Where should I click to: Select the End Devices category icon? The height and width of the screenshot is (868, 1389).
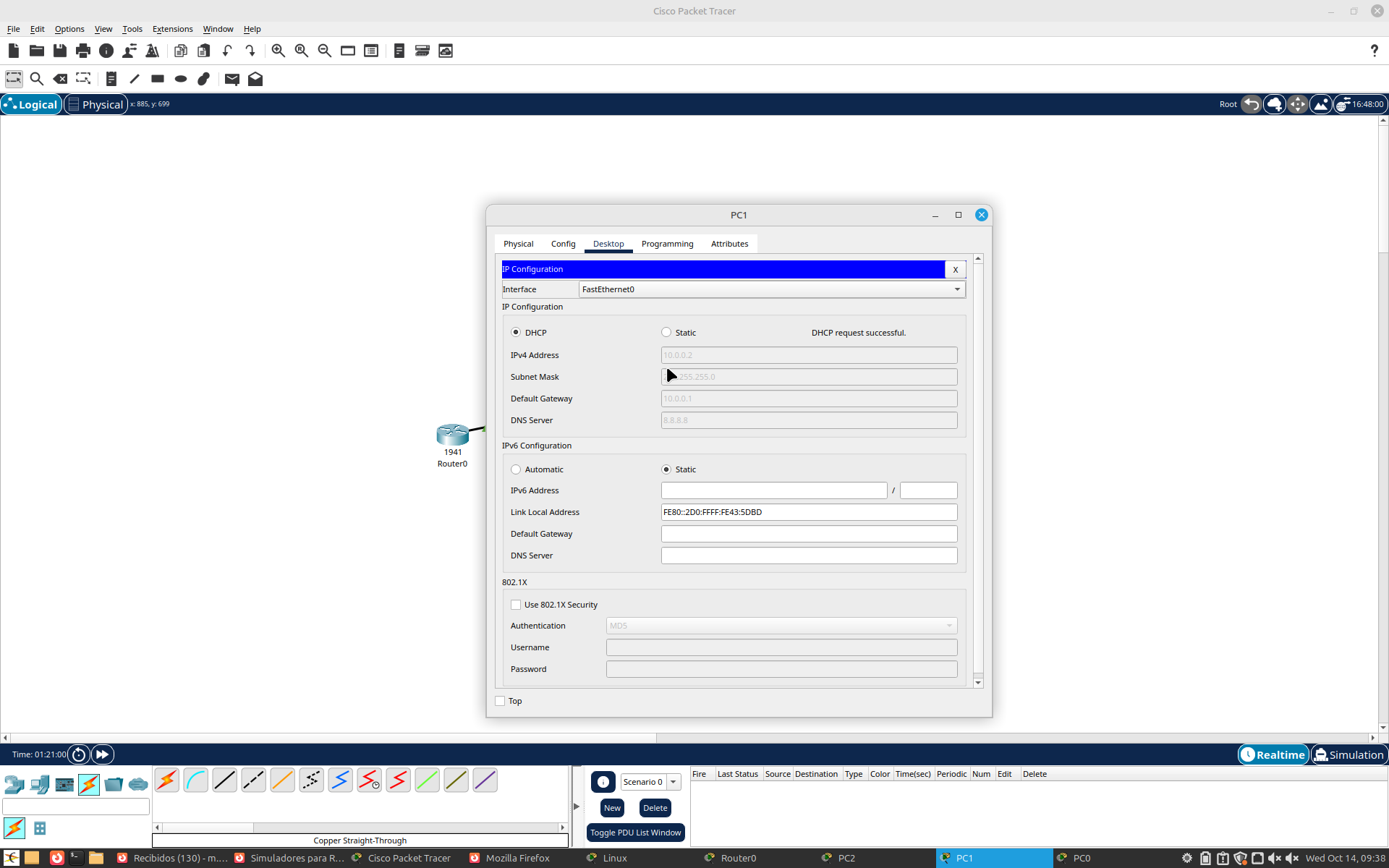(x=40, y=784)
